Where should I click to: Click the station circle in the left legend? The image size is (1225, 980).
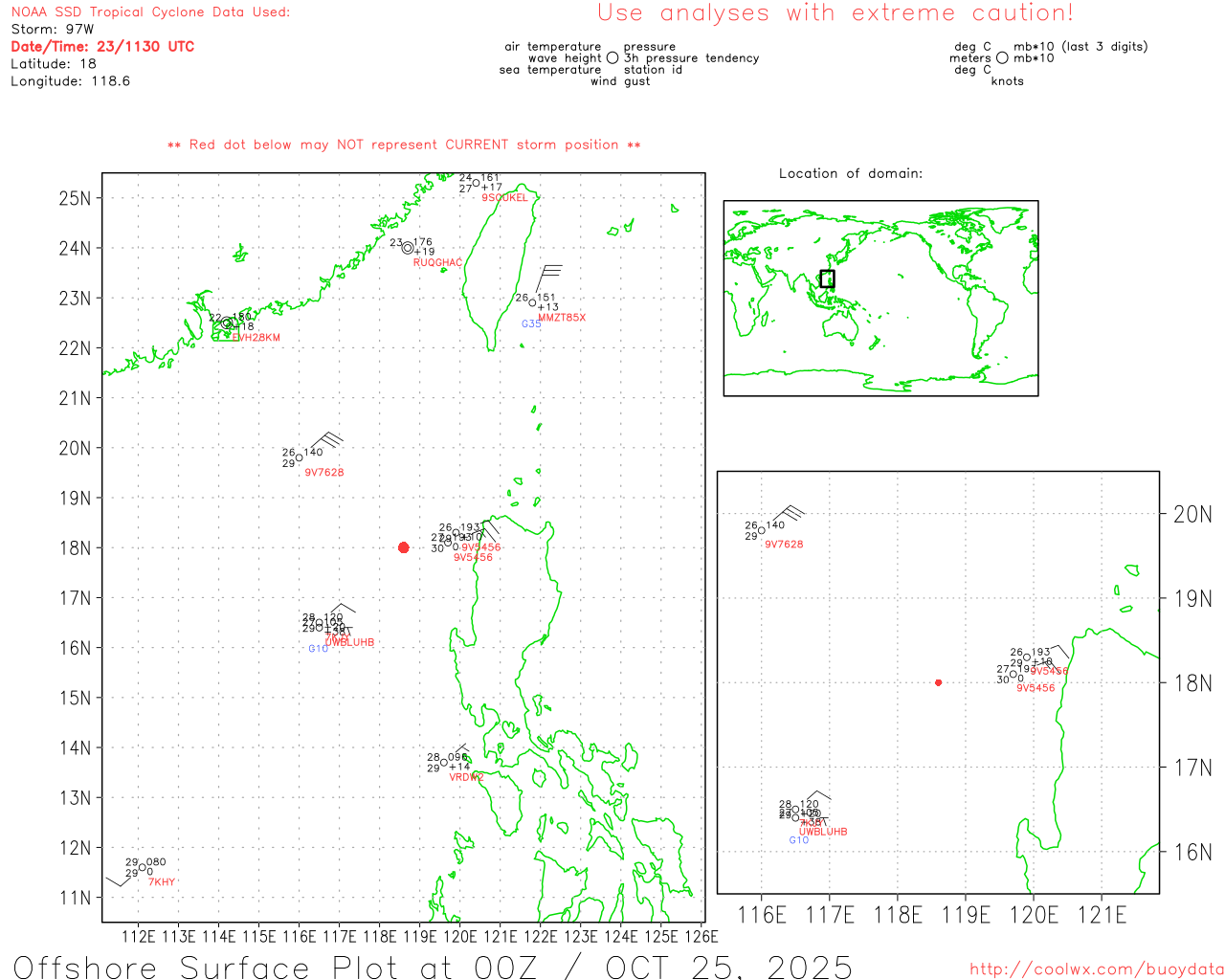(x=612, y=58)
